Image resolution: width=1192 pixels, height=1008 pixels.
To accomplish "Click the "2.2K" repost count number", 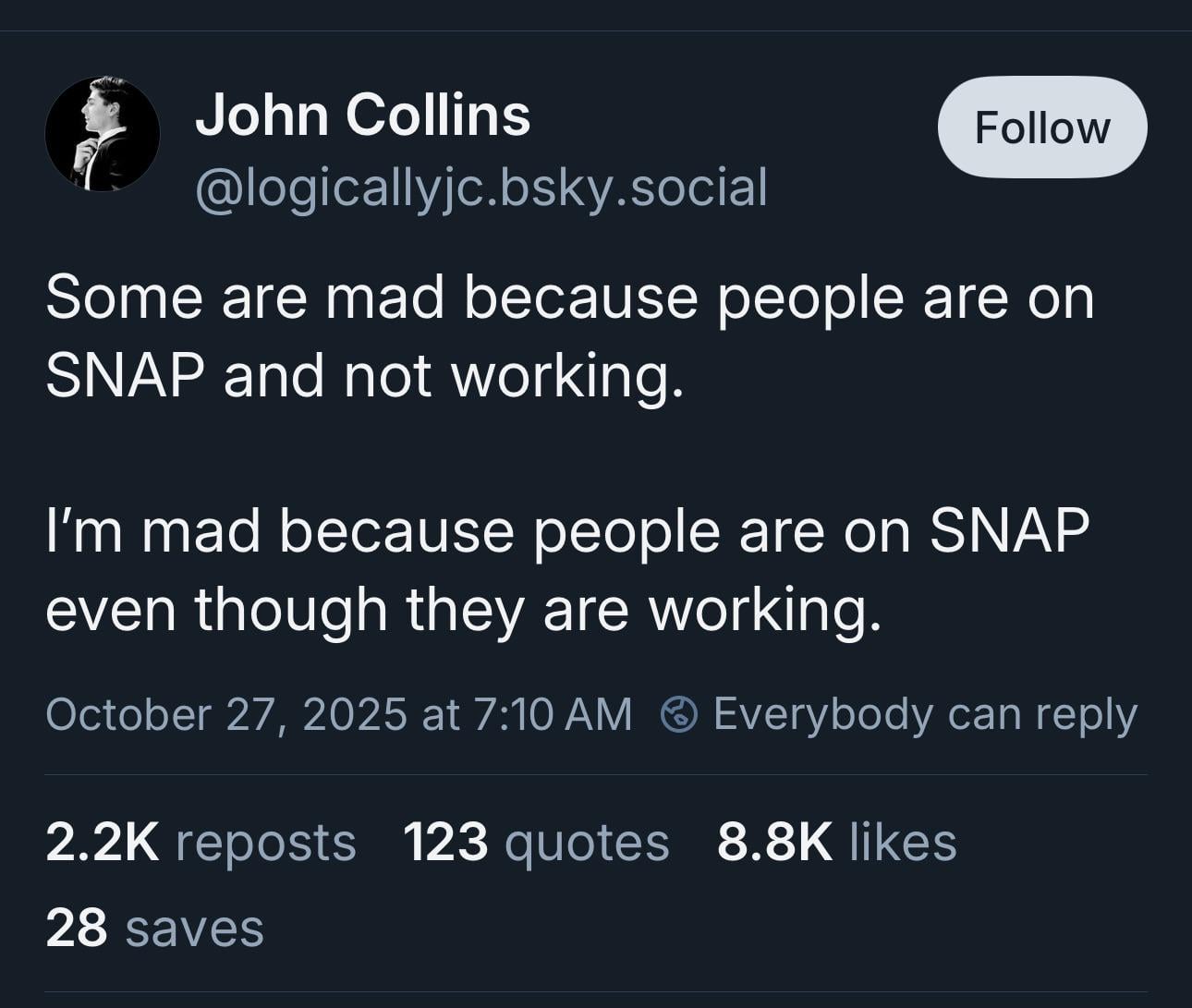I will 102,843.
